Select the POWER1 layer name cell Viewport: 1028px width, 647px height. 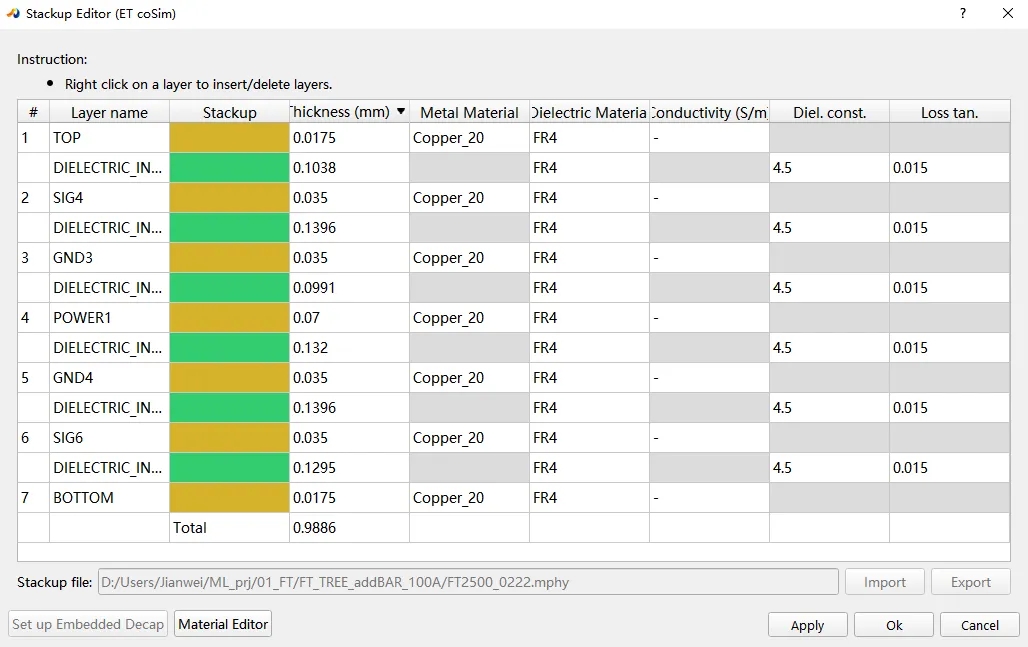click(109, 318)
